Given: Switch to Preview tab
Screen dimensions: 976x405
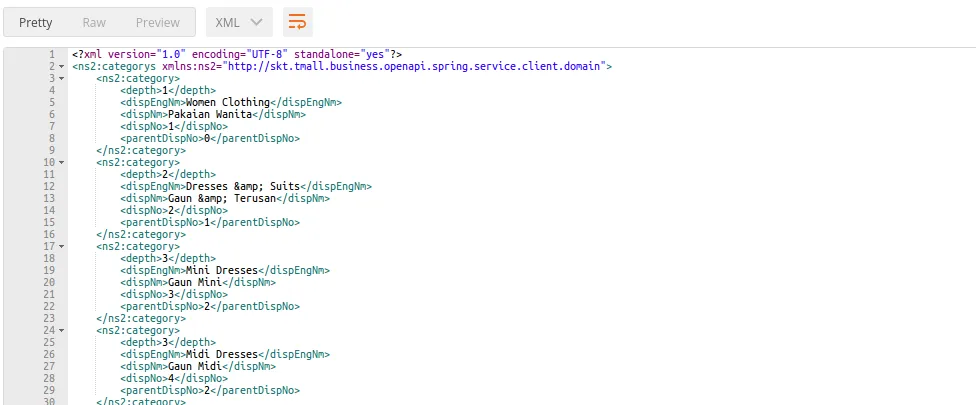Looking at the screenshot, I should pos(157,22).
